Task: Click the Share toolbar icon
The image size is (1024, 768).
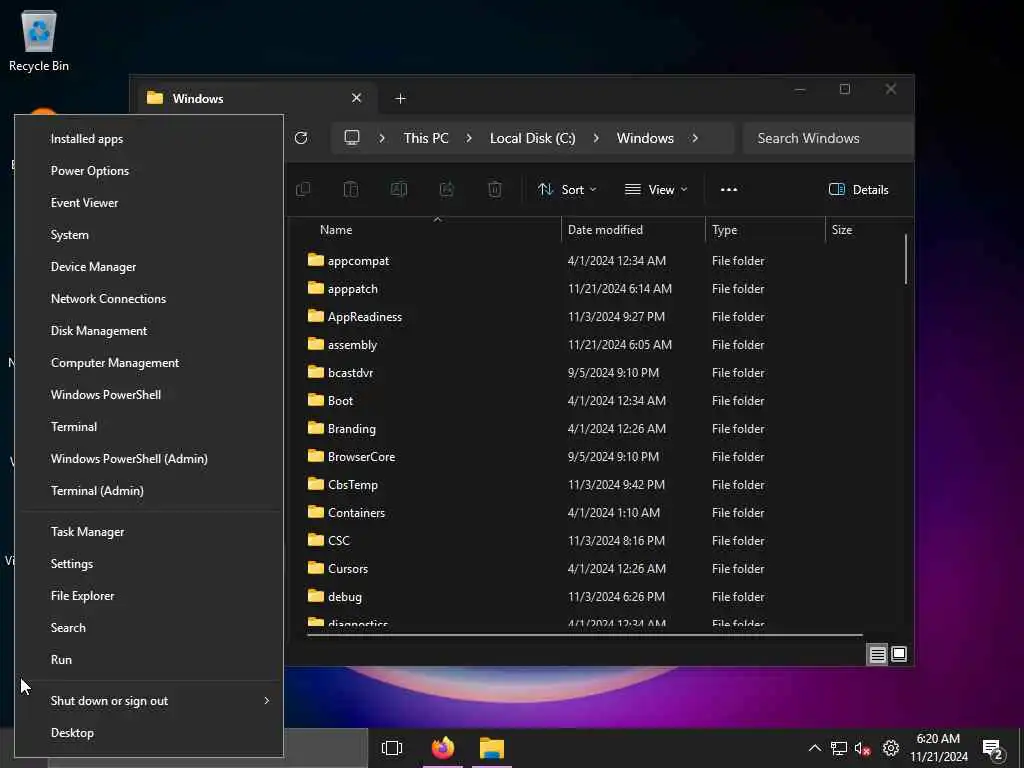Action: click(x=447, y=189)
